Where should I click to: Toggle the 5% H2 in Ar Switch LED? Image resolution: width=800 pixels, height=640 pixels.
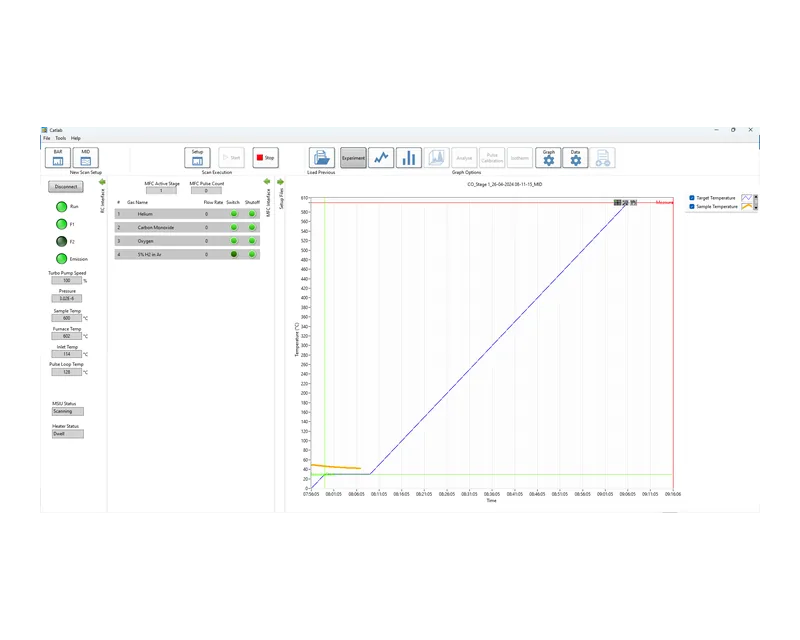[234, 254]
